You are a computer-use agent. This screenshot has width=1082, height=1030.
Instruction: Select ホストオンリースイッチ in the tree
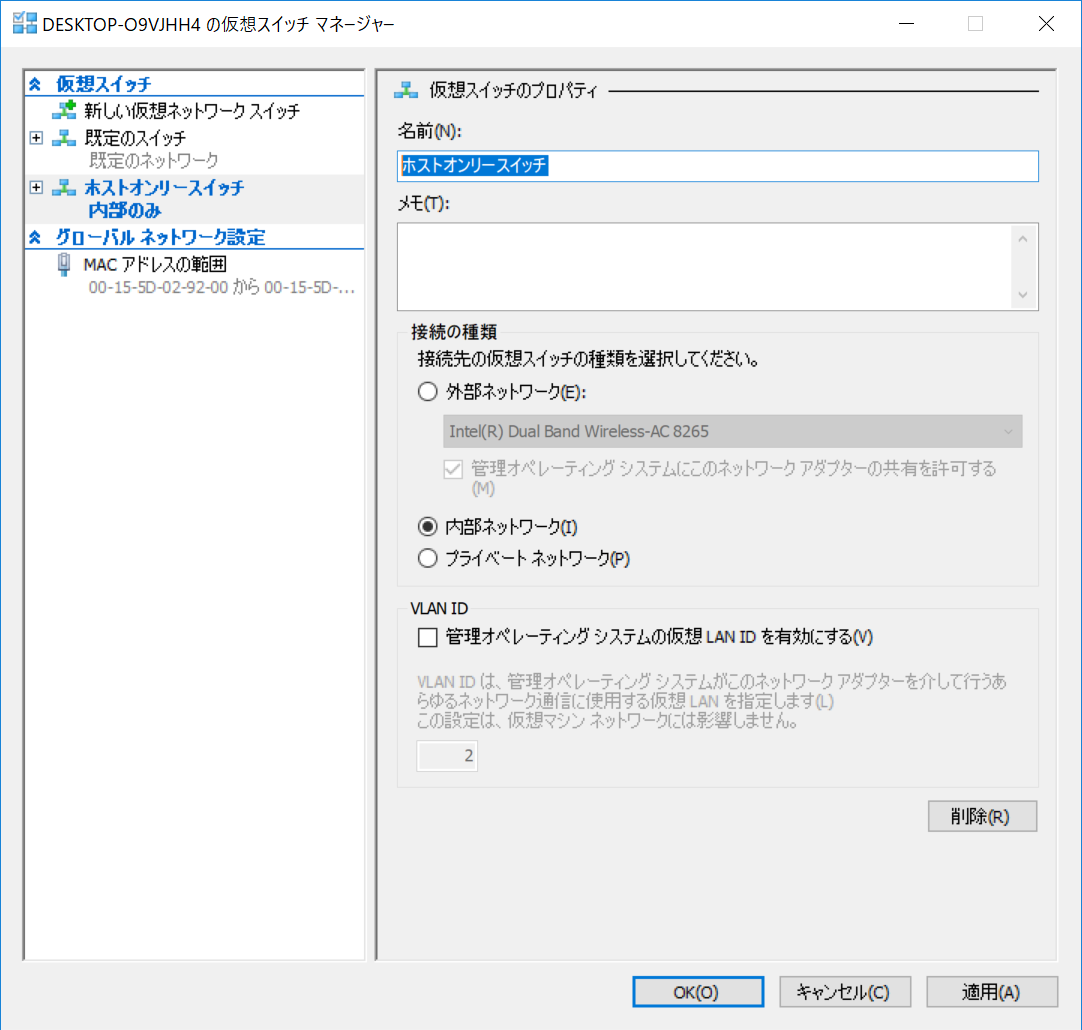point(164,188)
